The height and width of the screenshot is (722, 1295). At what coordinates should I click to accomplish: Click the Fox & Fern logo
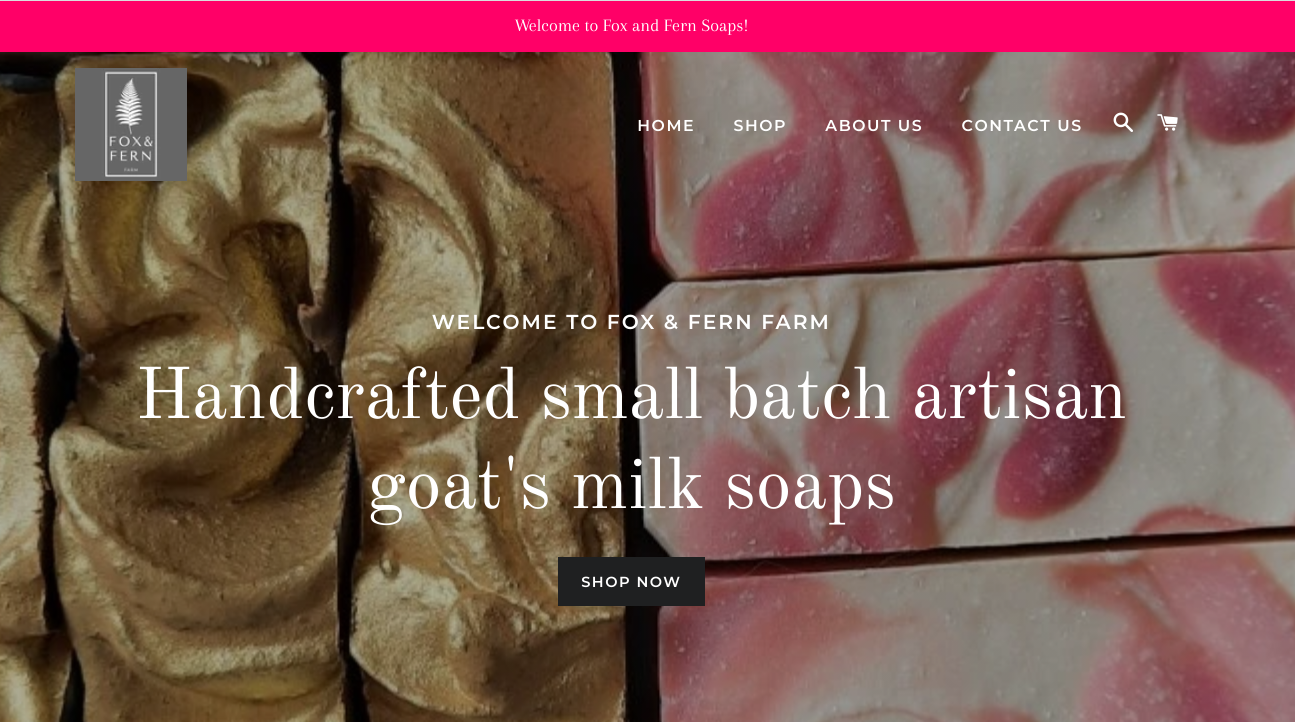pos(131,125)
